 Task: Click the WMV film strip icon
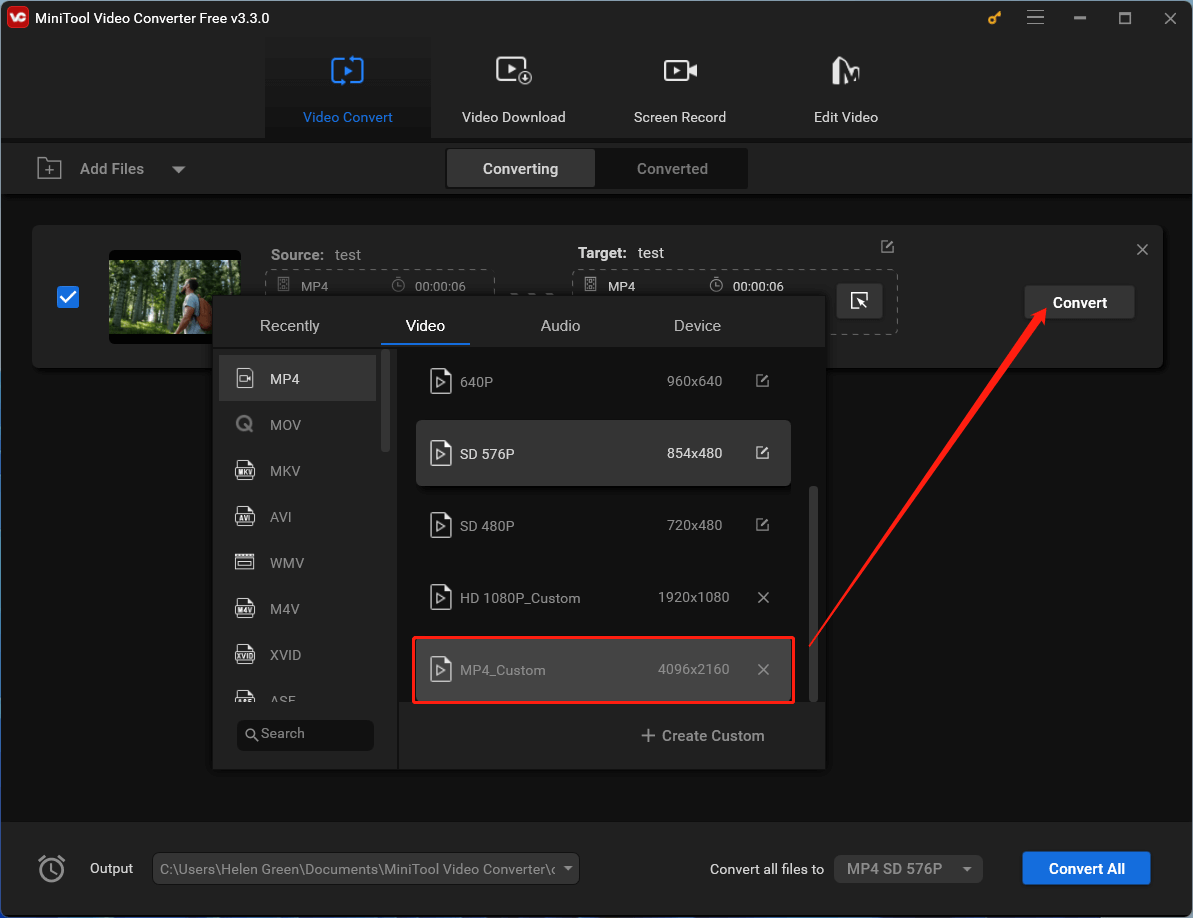244,562
